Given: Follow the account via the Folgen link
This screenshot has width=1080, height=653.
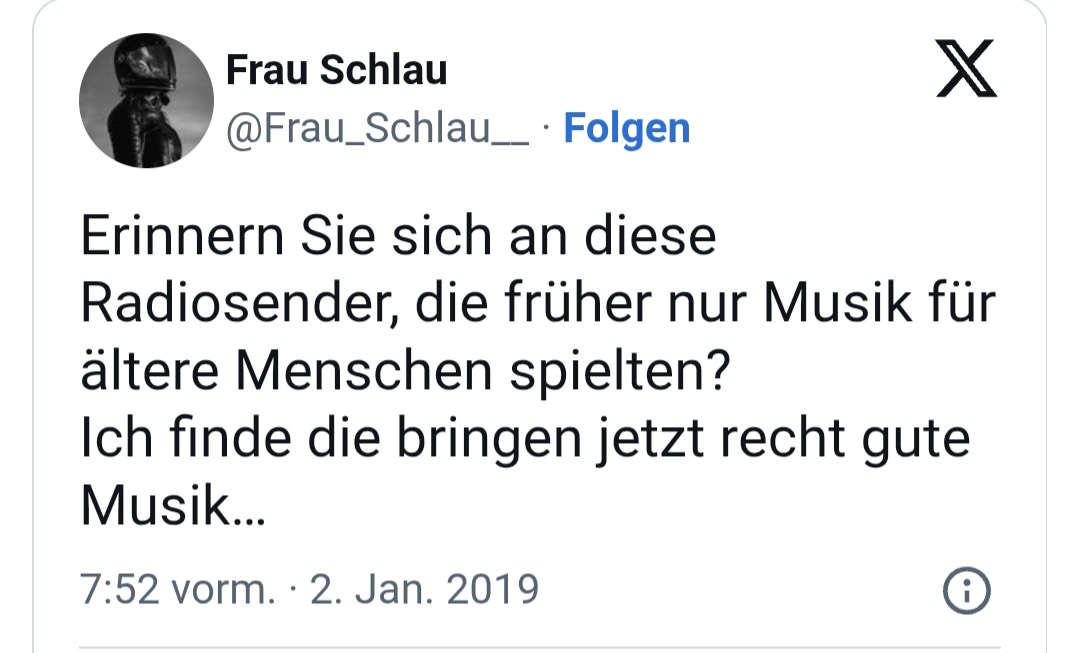Looking at the screenshot, I should click(x=626, y=129).
